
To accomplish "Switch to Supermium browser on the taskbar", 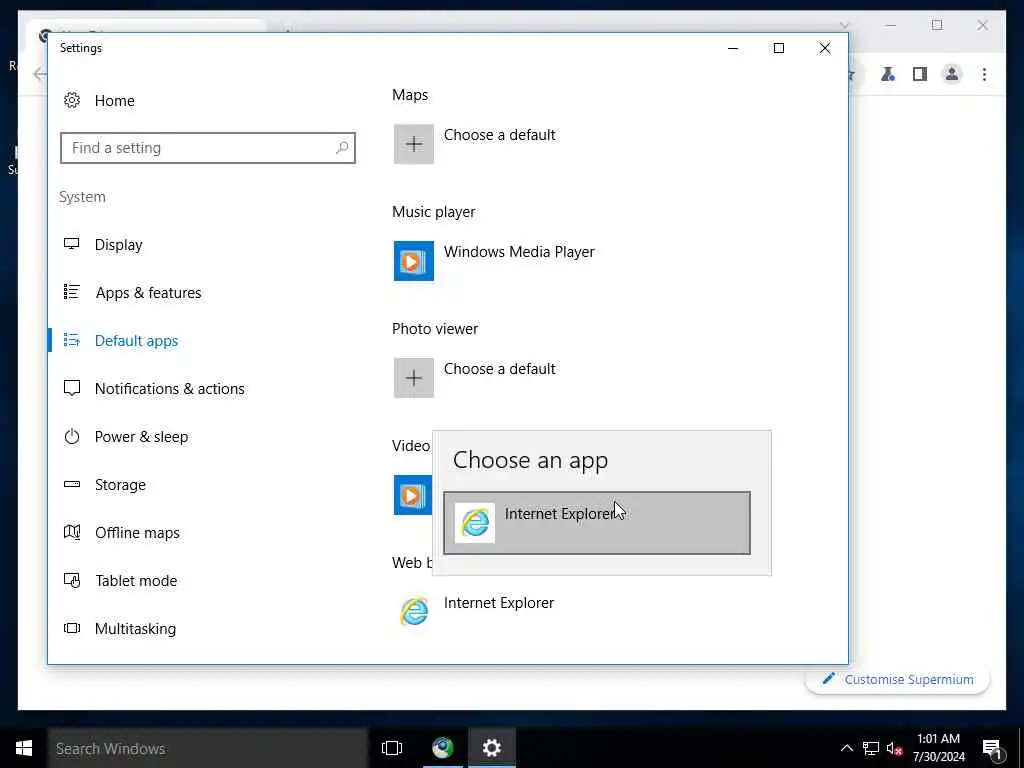I will 443,748.
